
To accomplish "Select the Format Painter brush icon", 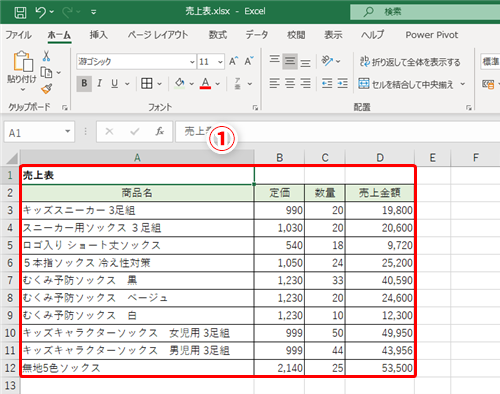I will (x=47, y=89).
